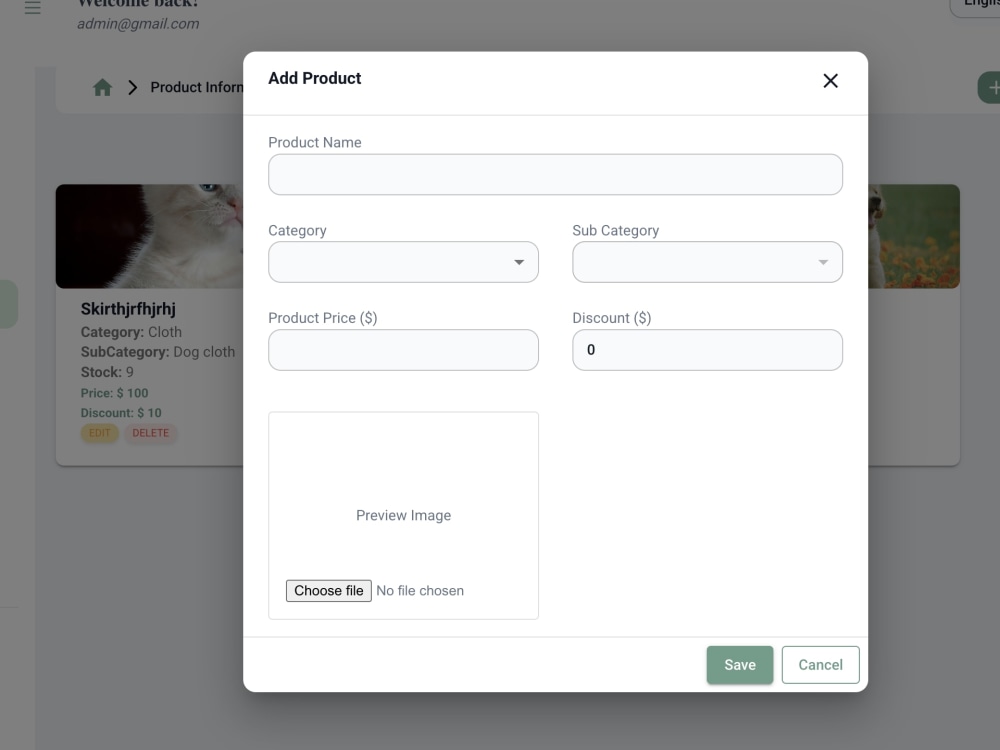
Task: Click the dog product image thumbnail
Action: pos(914,236)
